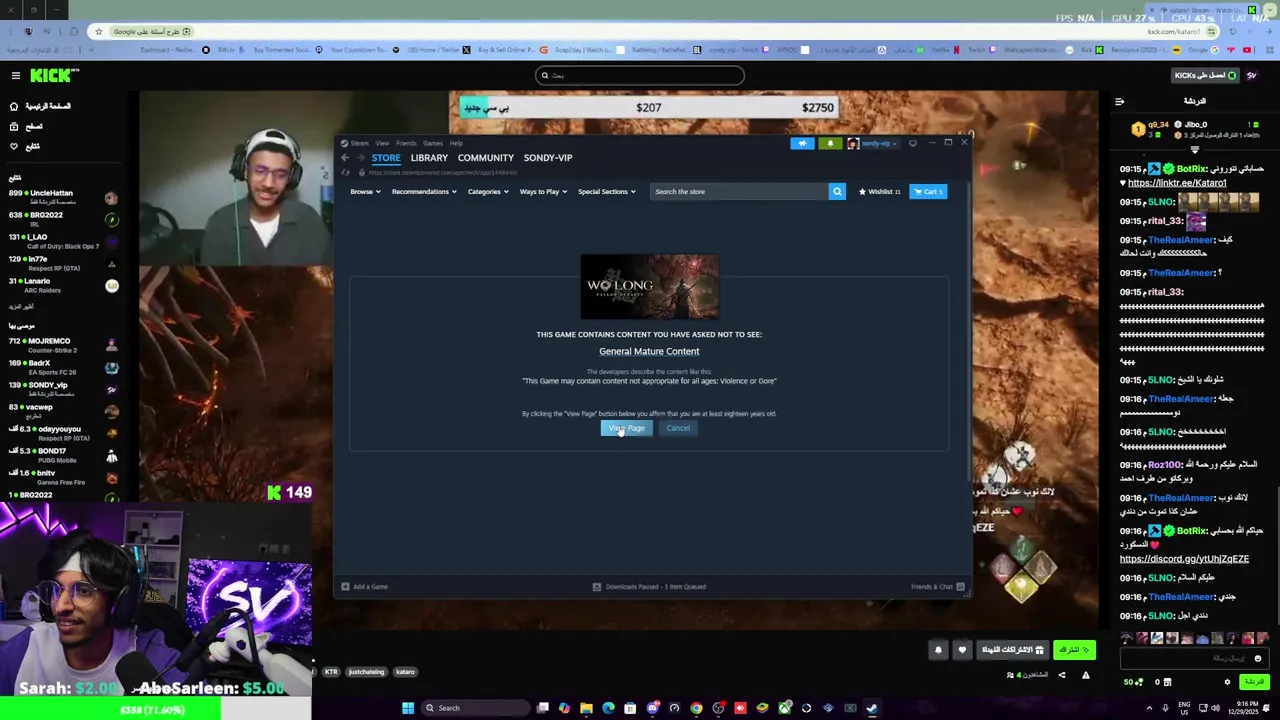Click the View Page button
Viewport: 1280px width, 720px height.
pos(626,428)
